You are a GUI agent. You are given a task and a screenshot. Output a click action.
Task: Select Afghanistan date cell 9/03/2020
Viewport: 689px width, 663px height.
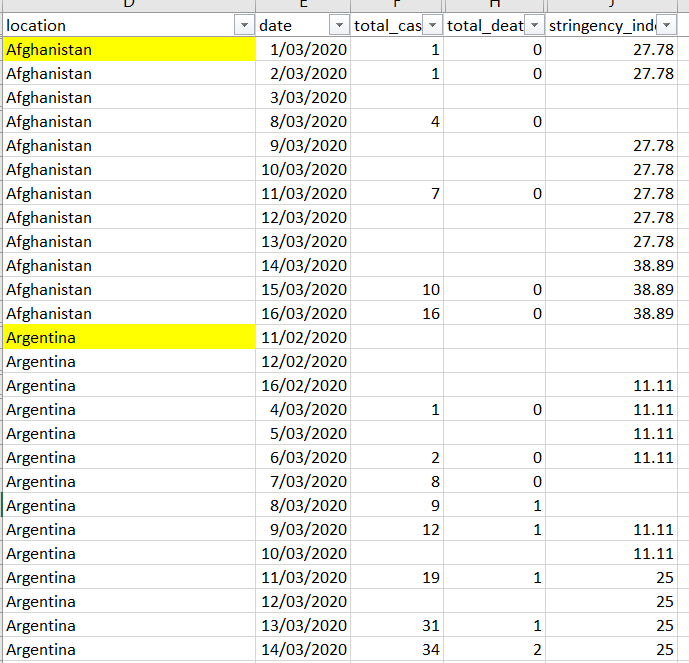(303, 145)
